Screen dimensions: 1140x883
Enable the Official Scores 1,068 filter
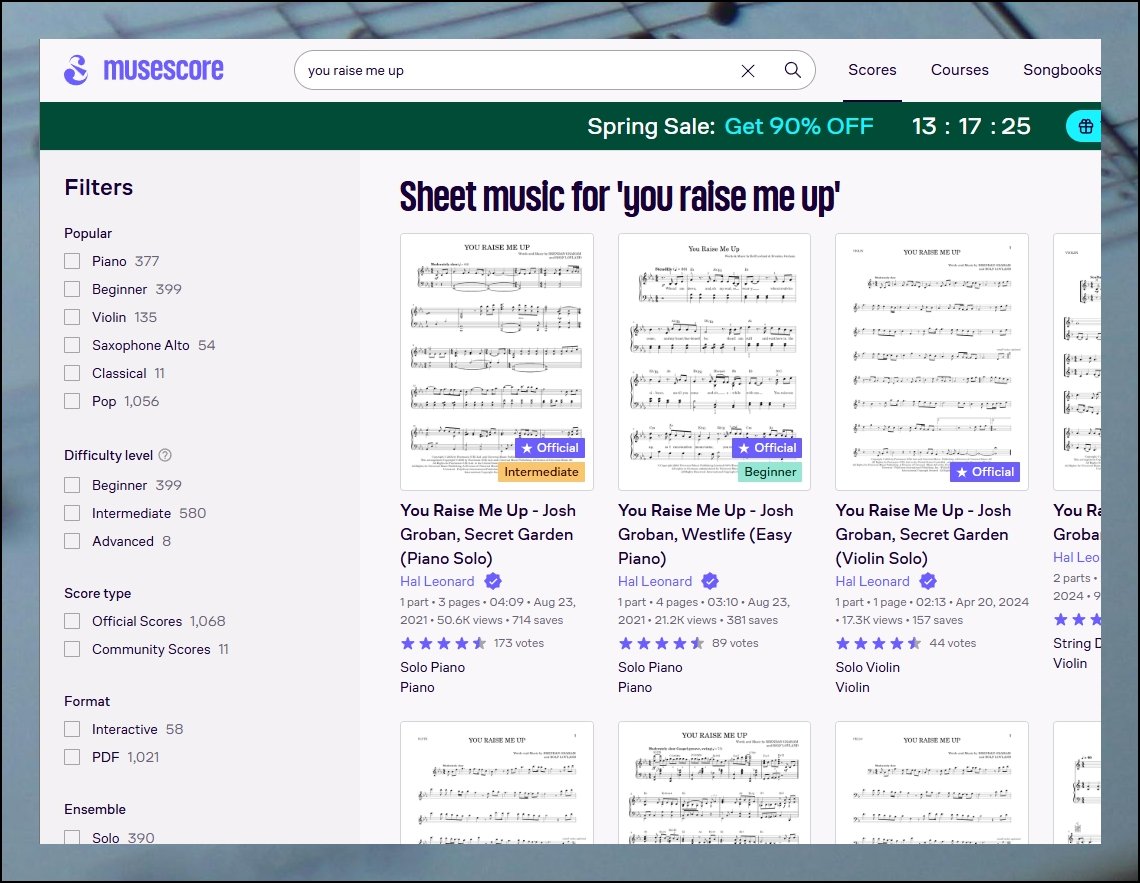[72, 621]
